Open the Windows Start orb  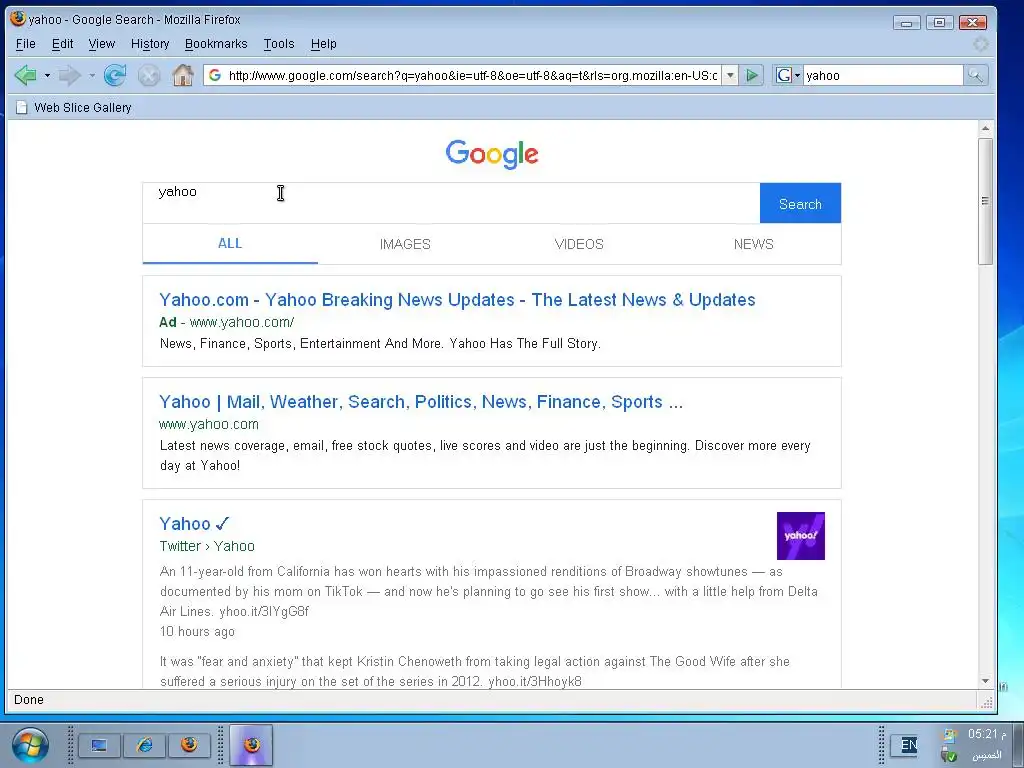(x=29, y=745)
